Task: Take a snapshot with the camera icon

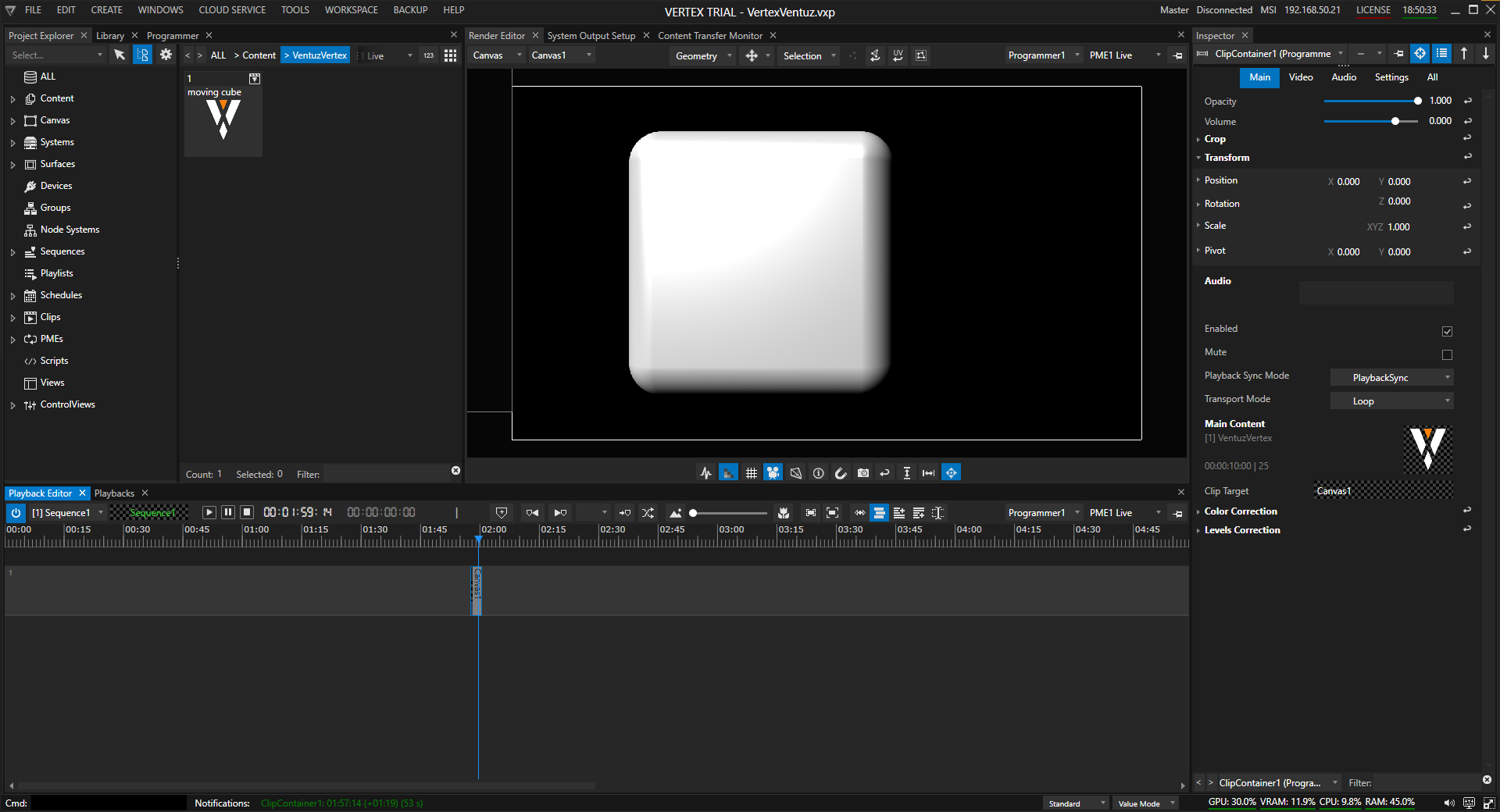Action: point(862,473)
